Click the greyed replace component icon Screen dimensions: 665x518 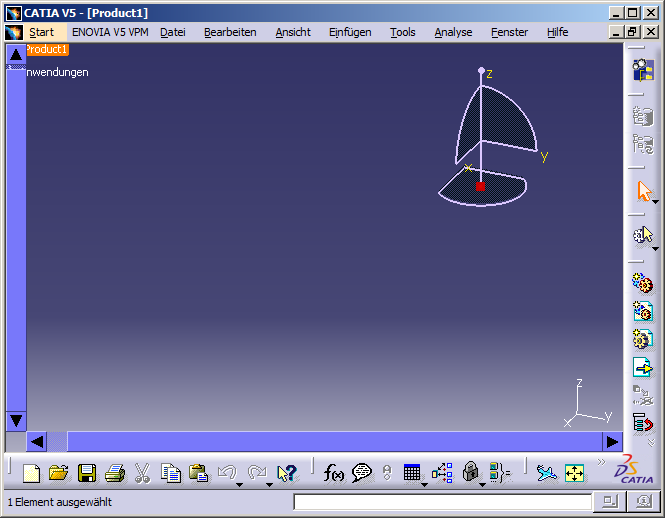(x=643, y=395)
